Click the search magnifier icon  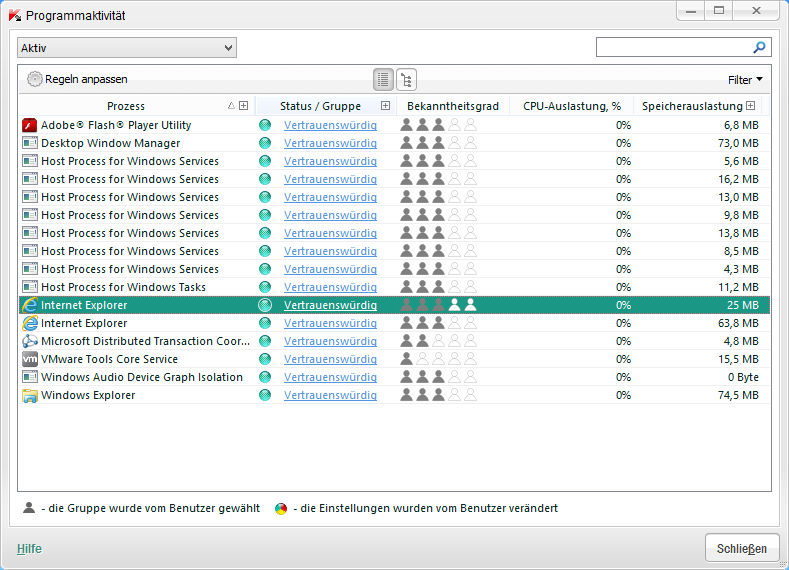click(759, 47)
